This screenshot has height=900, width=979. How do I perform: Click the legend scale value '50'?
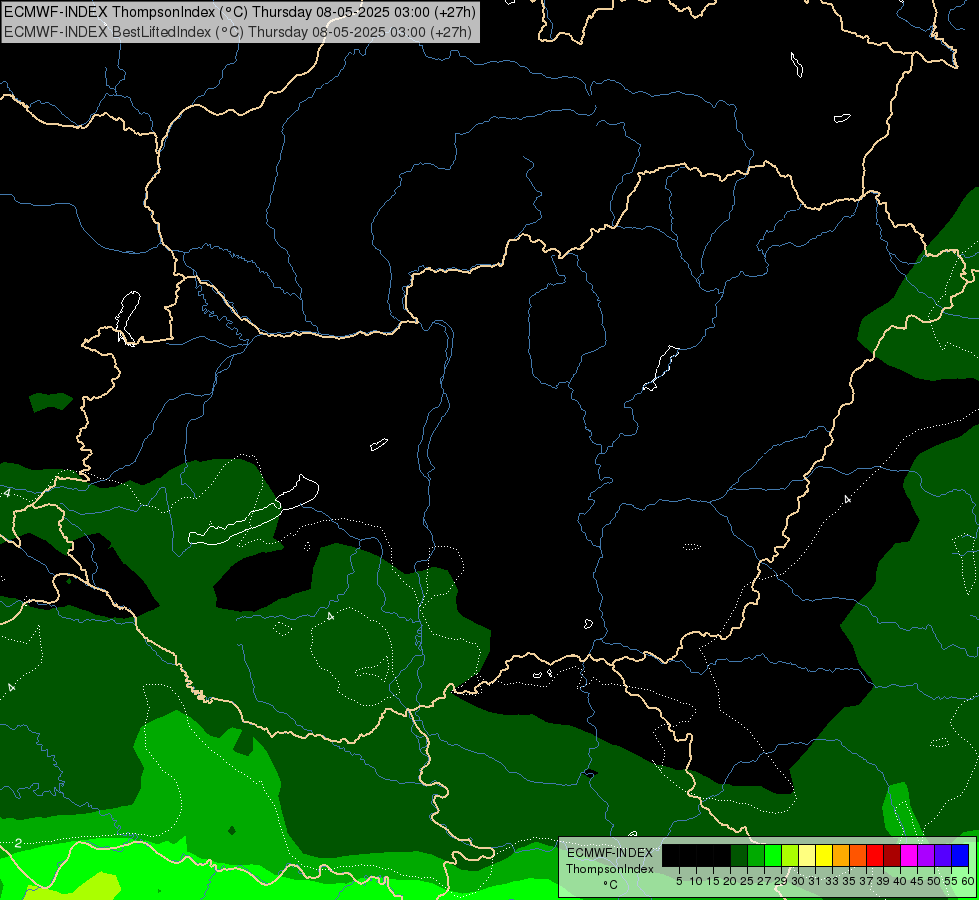pos(934,881)
